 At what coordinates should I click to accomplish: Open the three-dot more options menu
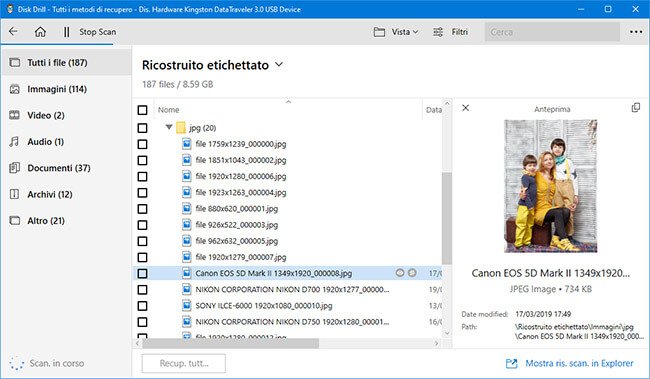(x=636, y=32)
